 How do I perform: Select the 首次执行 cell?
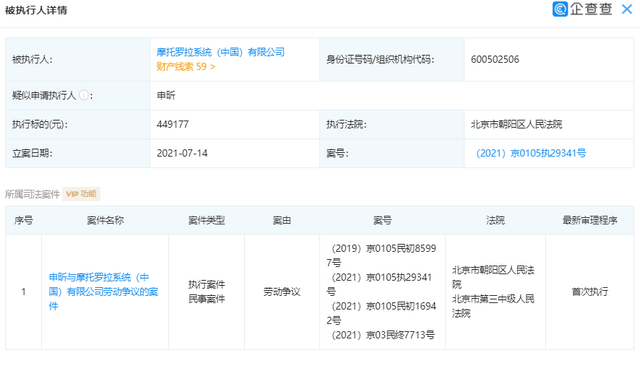(x=590, y=292)
